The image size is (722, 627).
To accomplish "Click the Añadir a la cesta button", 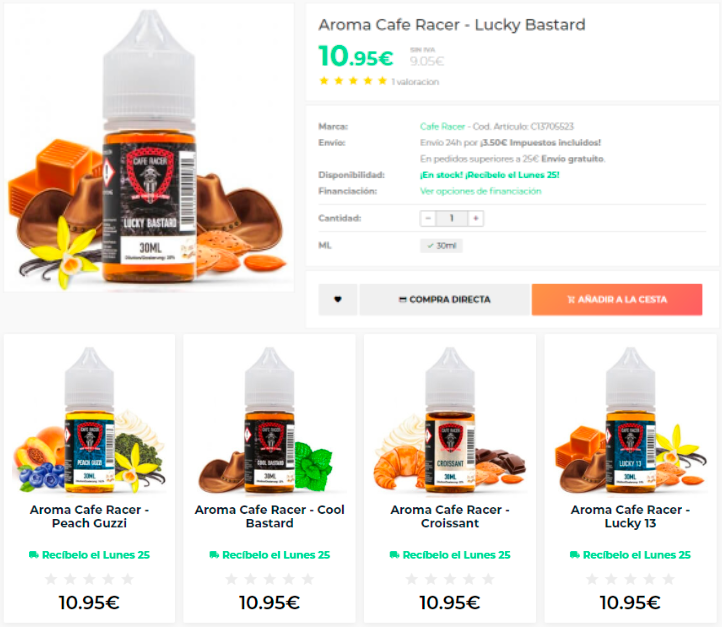I will click(617, 300).
